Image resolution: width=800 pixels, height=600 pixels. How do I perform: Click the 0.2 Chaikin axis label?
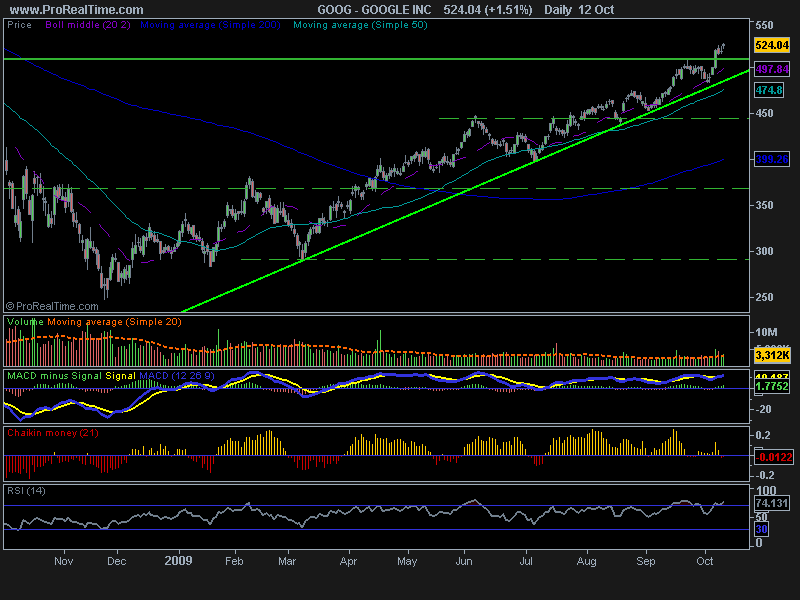(763, 435)
